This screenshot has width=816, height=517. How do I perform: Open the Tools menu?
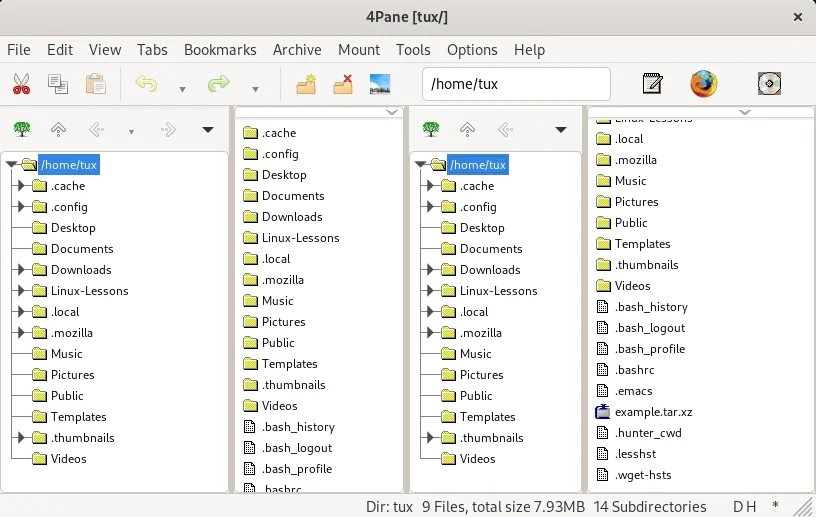(x=413, y=50)
